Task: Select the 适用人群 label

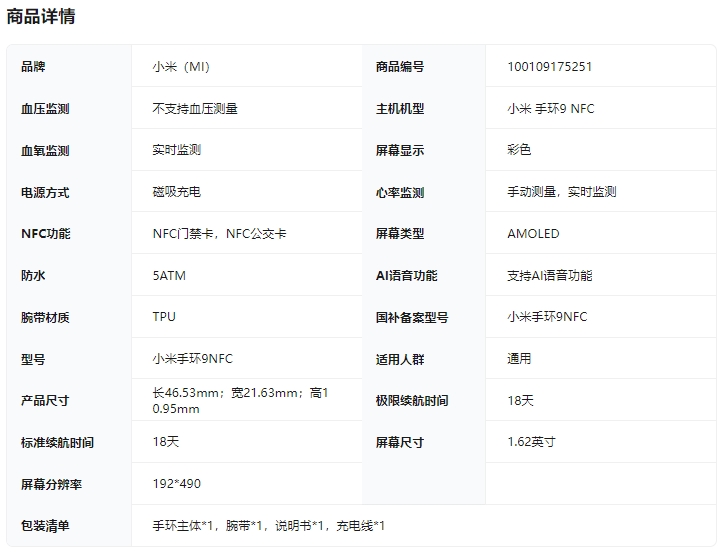Action: tap(400, 360)
